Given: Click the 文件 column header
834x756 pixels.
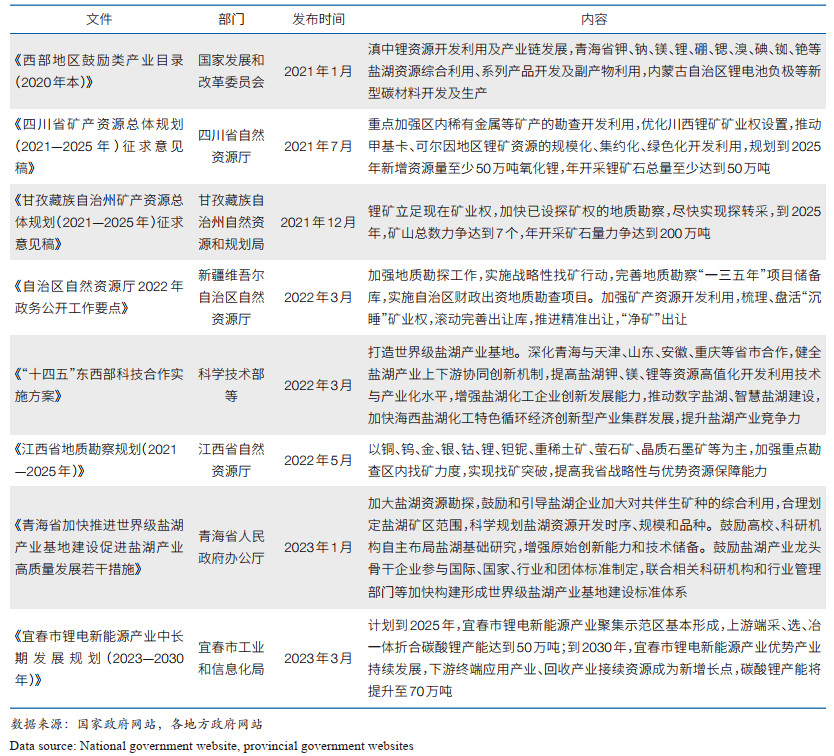Looking at the screenshot, I should [99, 19].
